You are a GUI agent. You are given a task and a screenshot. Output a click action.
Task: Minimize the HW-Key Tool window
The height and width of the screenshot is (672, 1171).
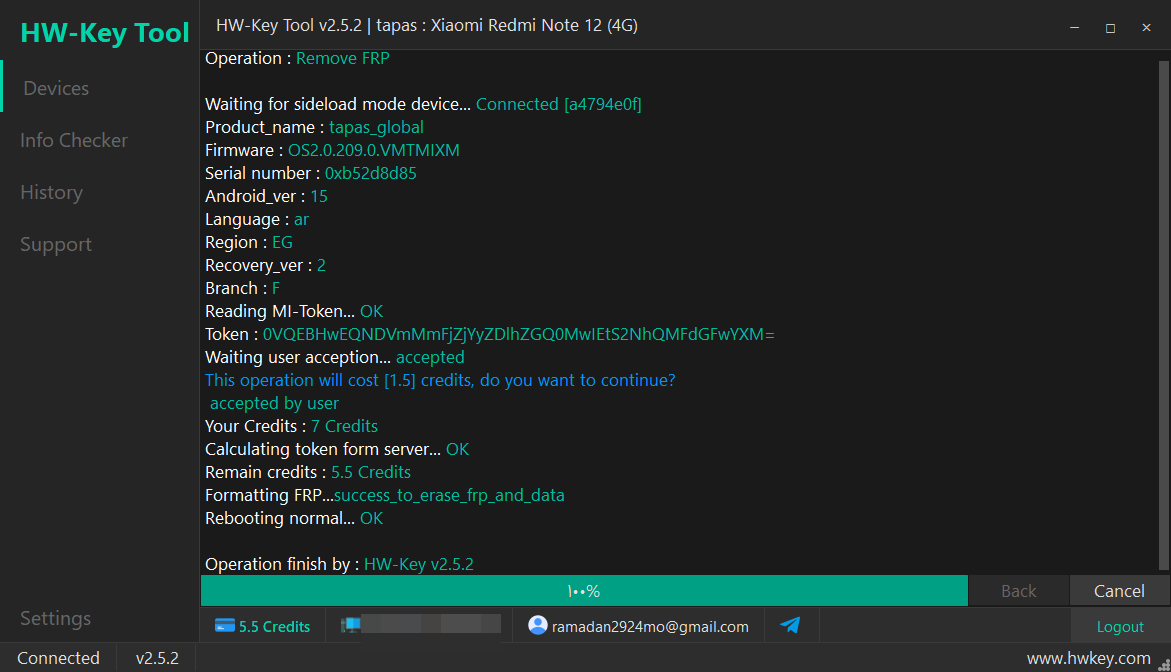point(1075,28)
